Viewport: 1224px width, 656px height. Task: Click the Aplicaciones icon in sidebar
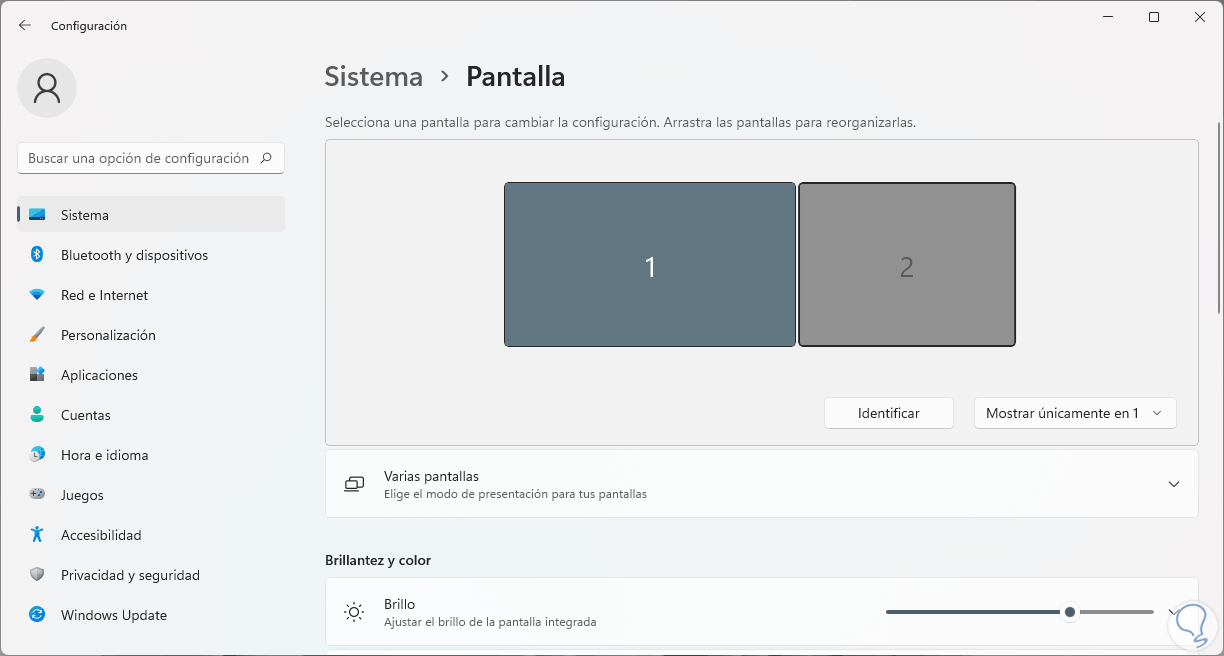[x=37, y=375]
